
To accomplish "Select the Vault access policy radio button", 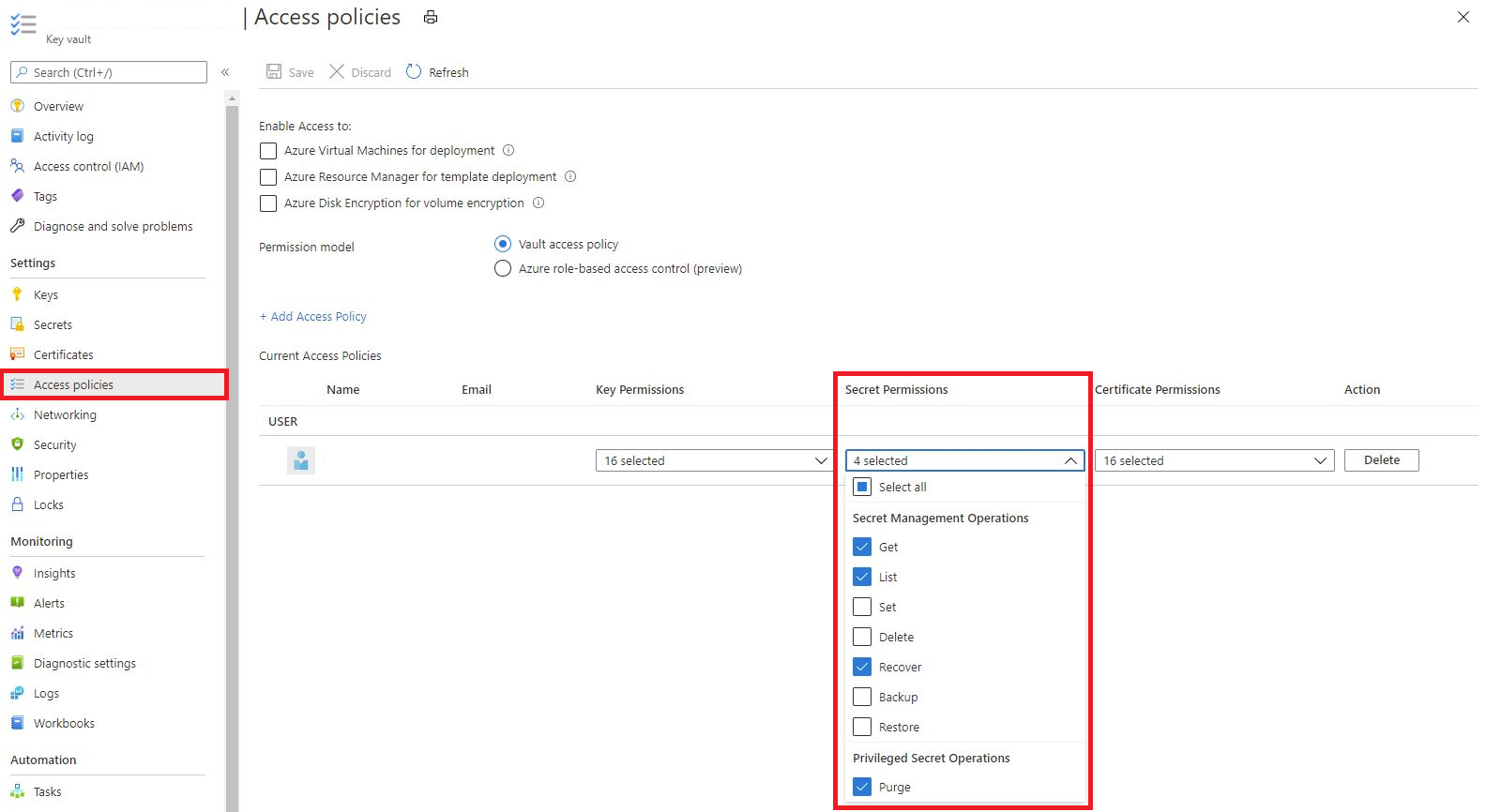I will pyautogui.click(x=503, y=244).
